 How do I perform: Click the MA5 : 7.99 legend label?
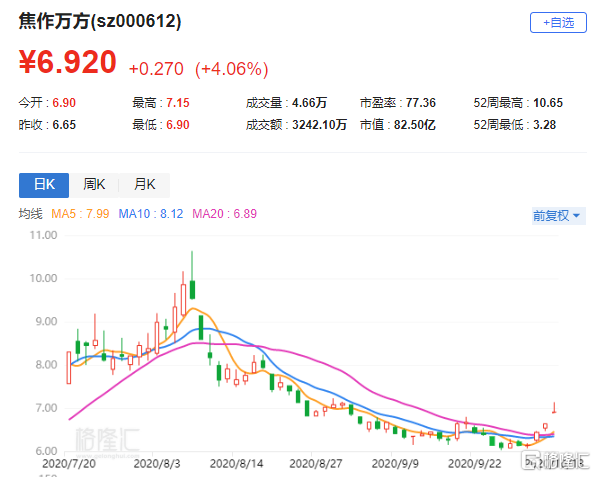(80, 214)
